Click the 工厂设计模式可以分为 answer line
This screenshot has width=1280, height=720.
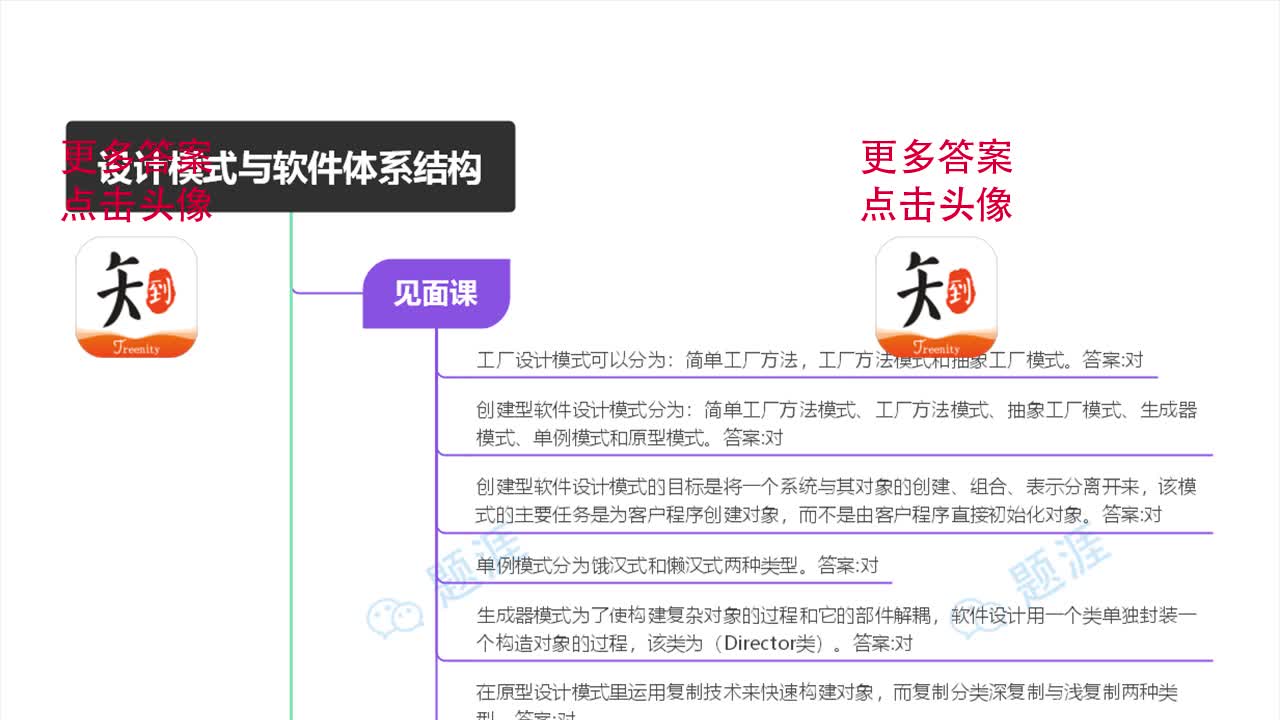(x=810, y=361)
